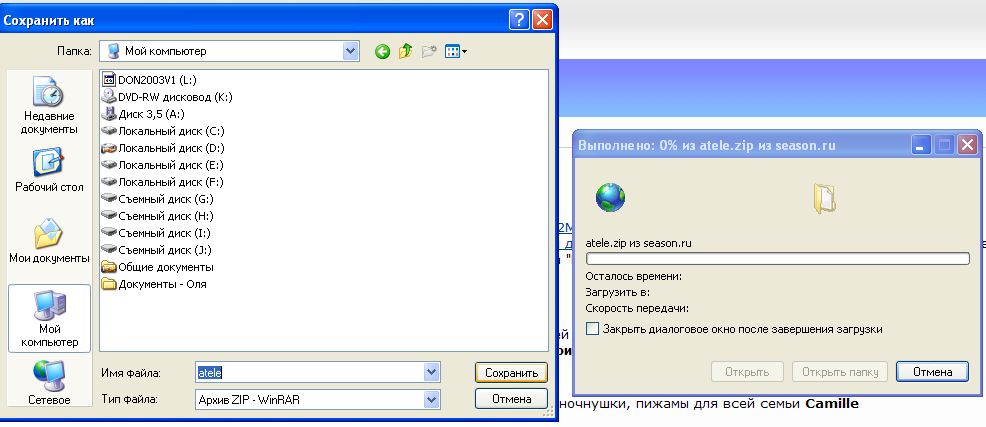Click the label Скорость передачи:
Image resolution: width=986 pixels, height=427 pixels.
tap(637, 308)
